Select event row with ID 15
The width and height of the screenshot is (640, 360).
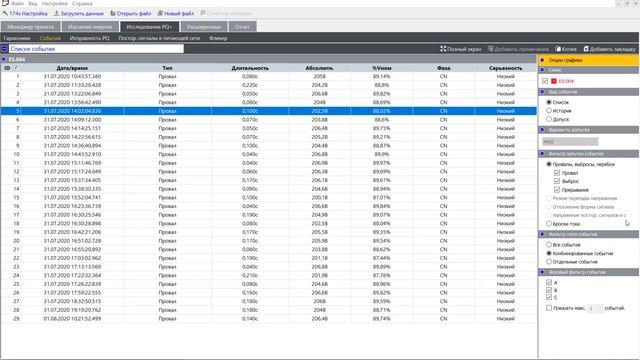pos(269,198)
